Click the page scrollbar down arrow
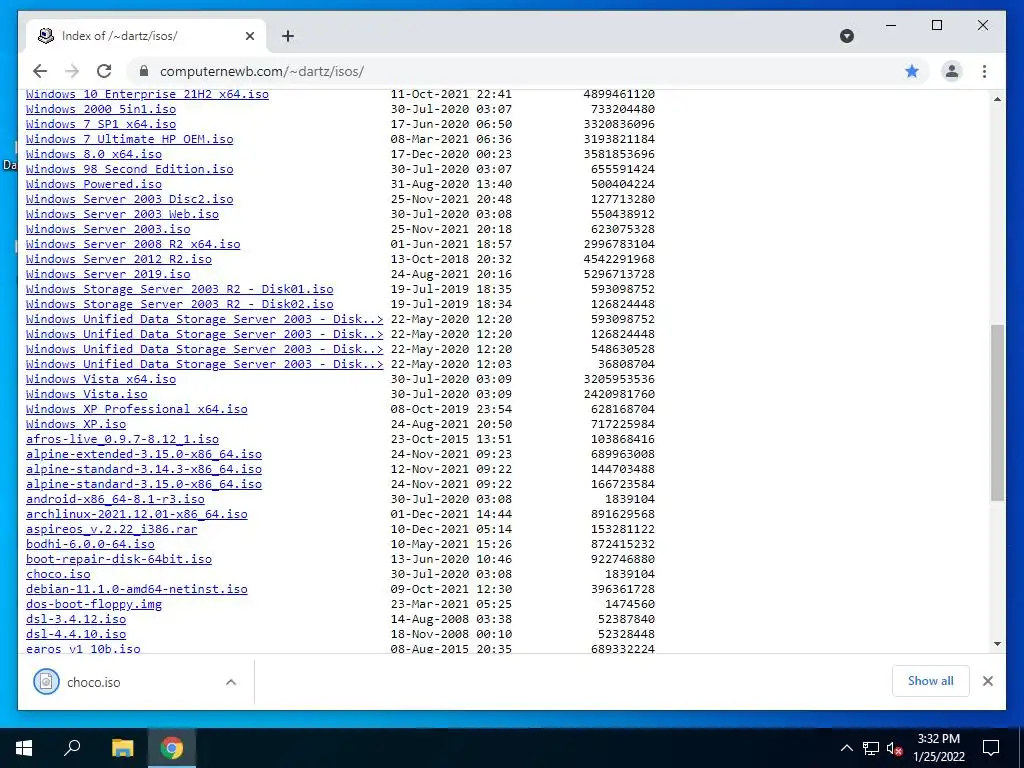This screenshot has width=1024, height=768. tap(997, 644)
